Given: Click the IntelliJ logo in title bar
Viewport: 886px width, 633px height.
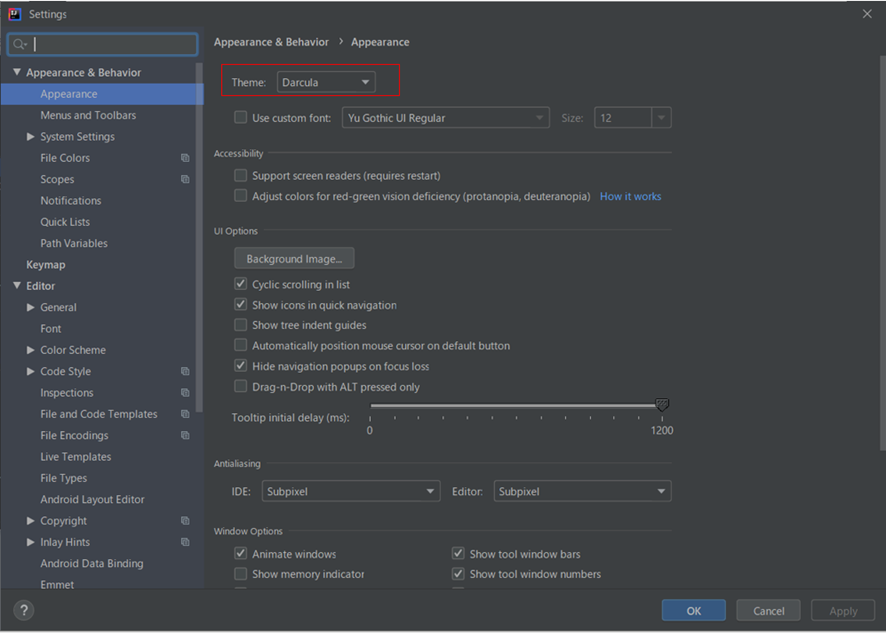Looking at the screenshot, I should [x=15, y=14].
